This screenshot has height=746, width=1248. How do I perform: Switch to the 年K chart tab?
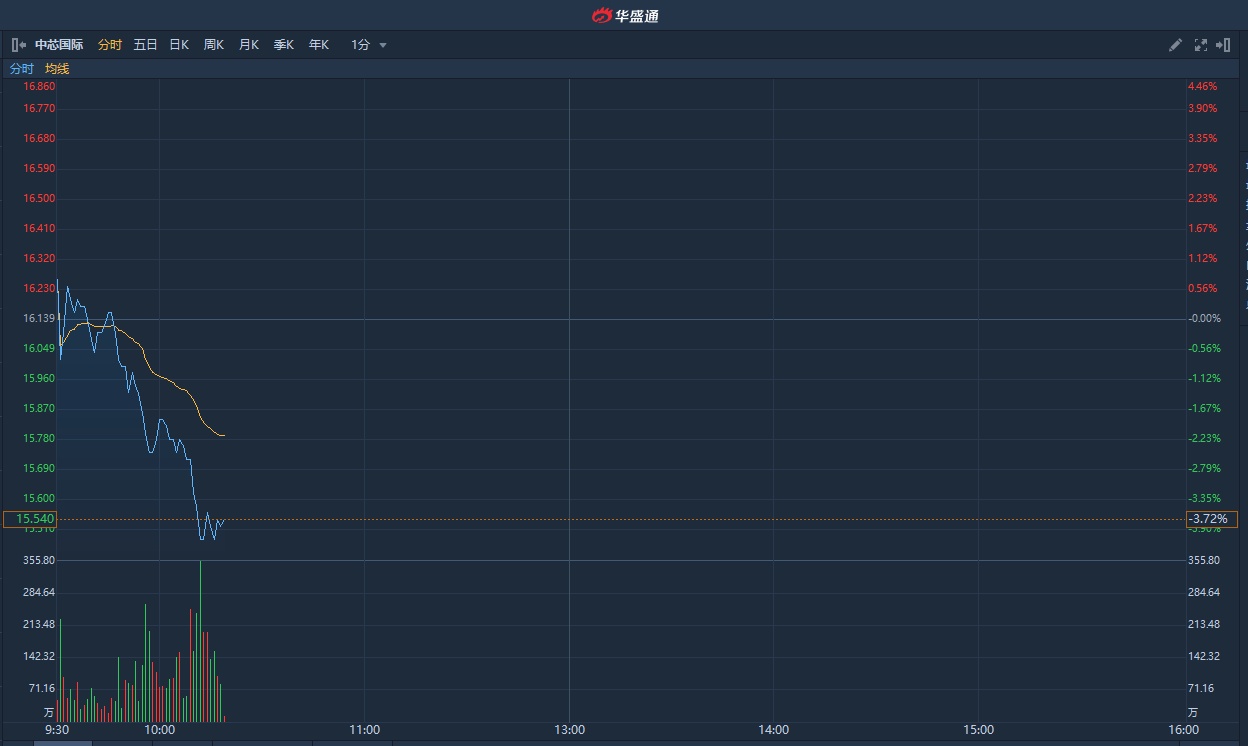point(319,45)
